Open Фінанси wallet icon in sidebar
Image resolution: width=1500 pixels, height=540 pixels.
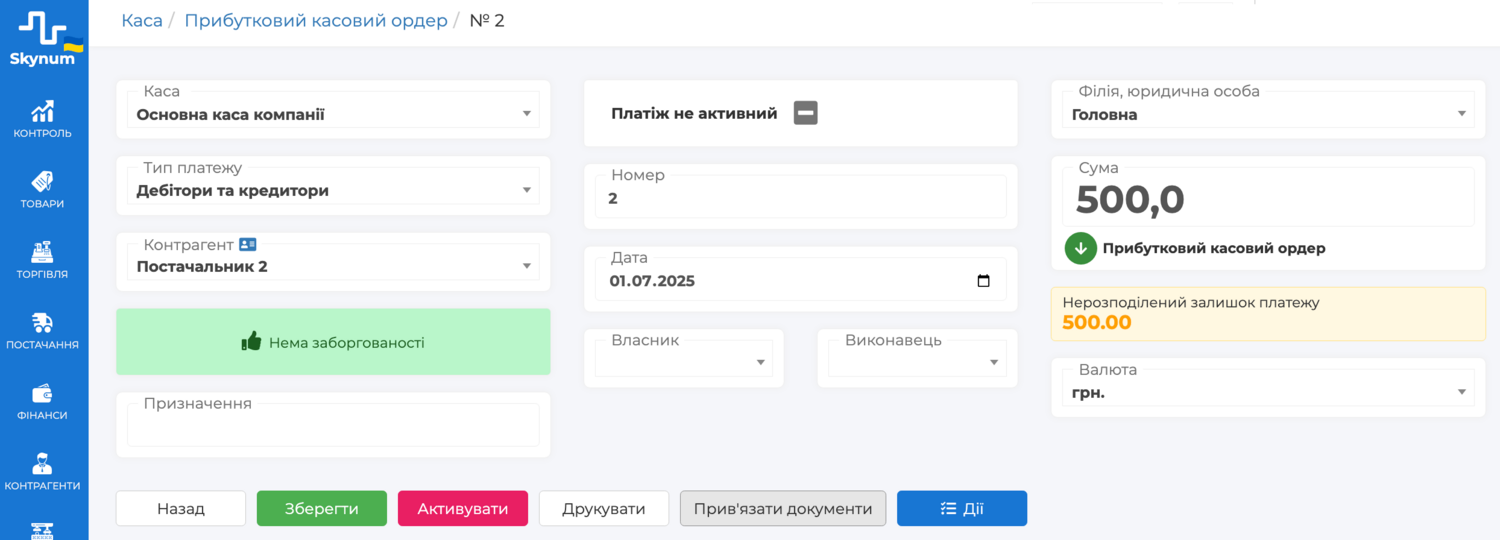pos(43,393)
